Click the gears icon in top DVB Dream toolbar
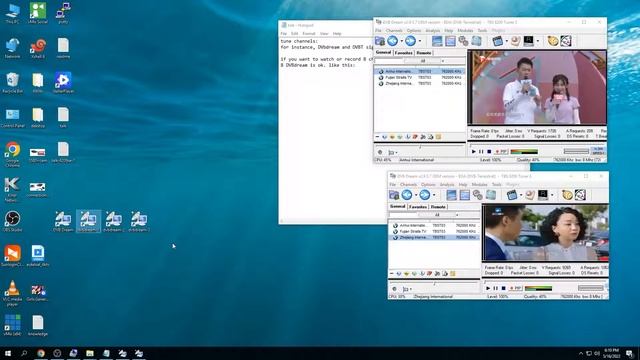 [463, 41]
